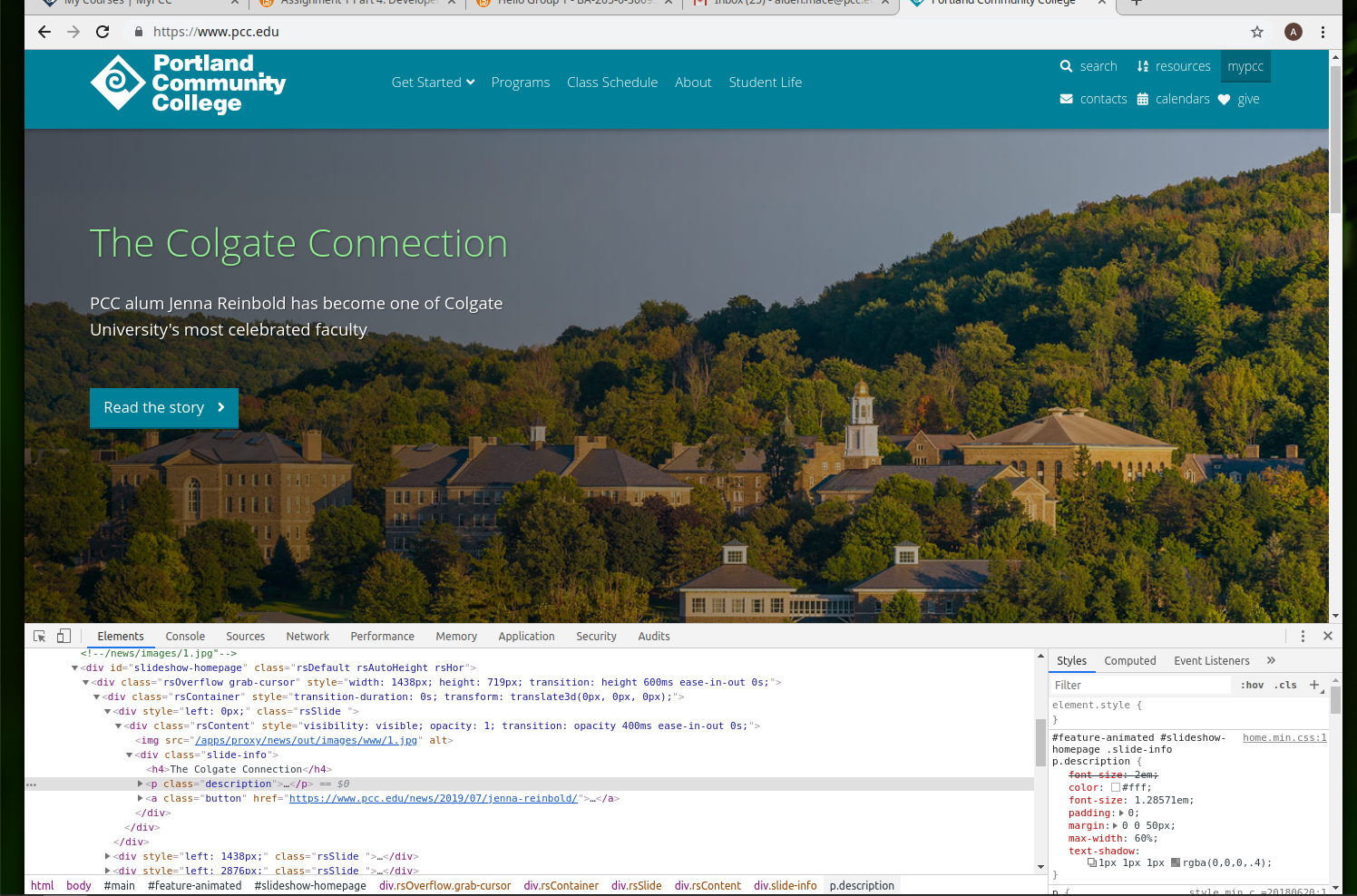Screen dimensions: 1357x896
Task: Show more Styles pane tabs chevron
Action: 1271,660
